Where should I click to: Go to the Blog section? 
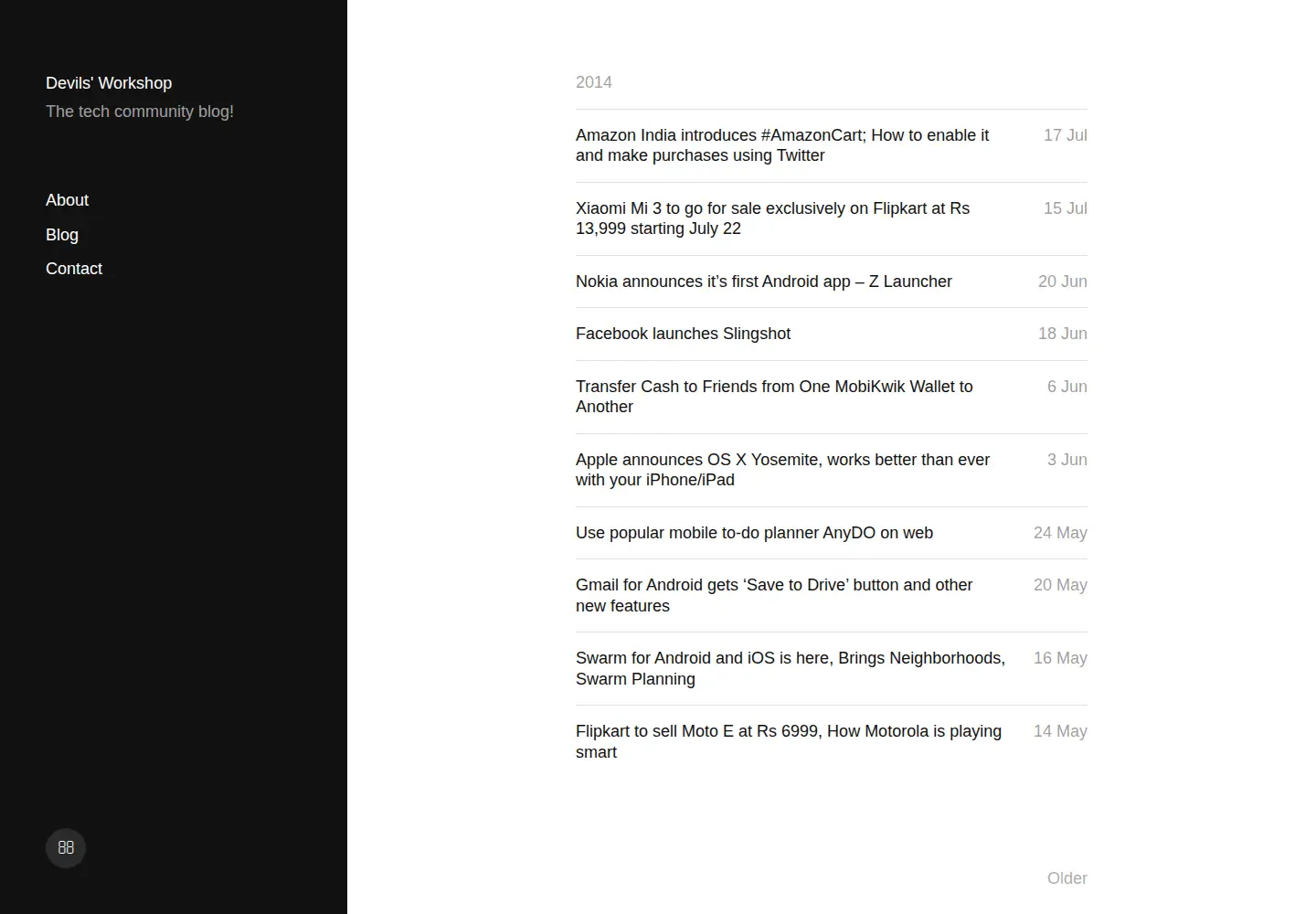[x=62, y=235]
